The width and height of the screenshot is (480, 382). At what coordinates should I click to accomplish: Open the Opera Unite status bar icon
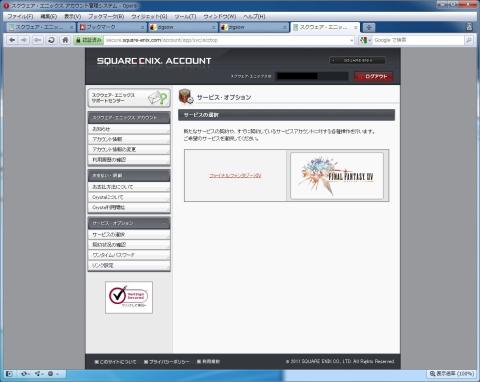click(38, 374)
